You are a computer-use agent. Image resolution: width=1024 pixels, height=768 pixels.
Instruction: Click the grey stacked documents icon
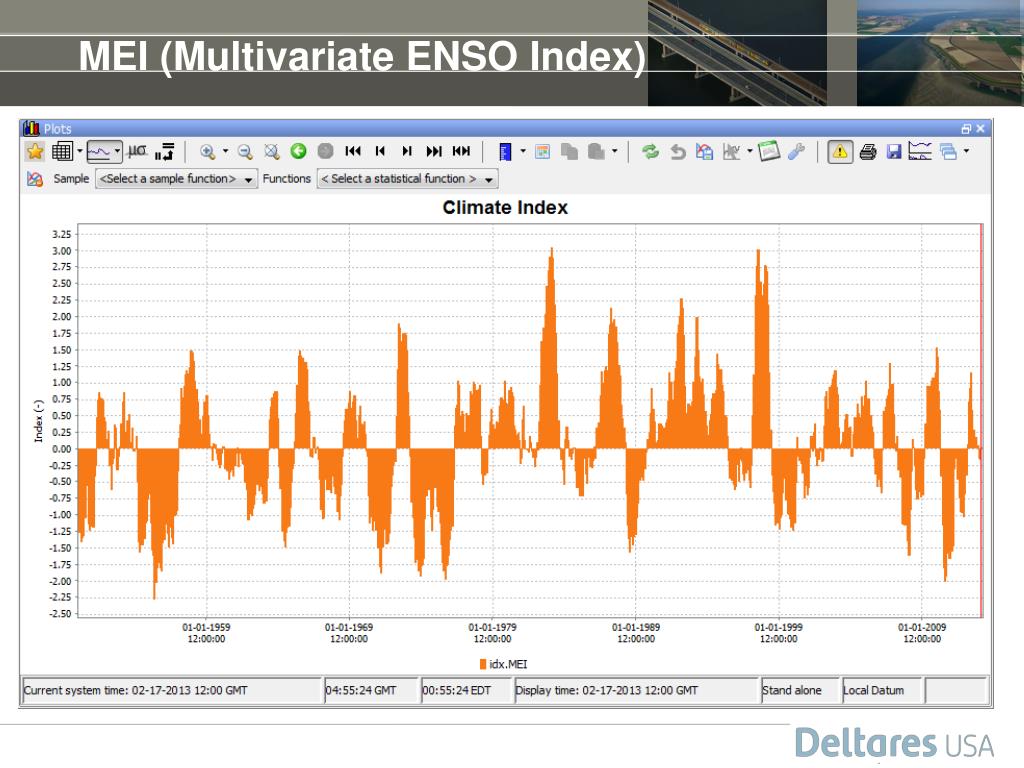[x=596, y=152]
